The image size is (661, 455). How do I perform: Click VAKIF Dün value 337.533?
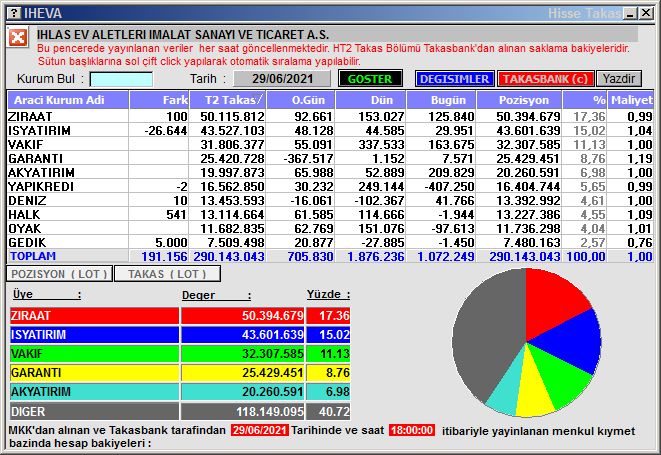pos(381,144)
